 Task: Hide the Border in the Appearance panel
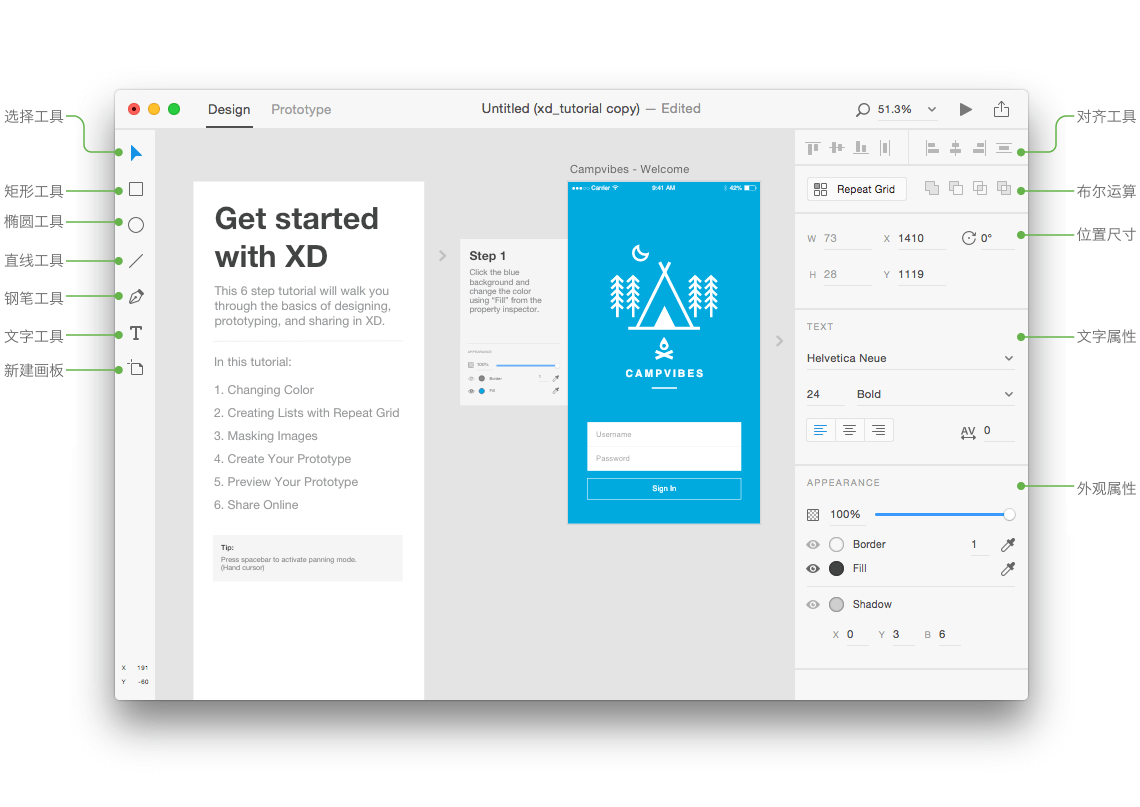pos(812,544)
